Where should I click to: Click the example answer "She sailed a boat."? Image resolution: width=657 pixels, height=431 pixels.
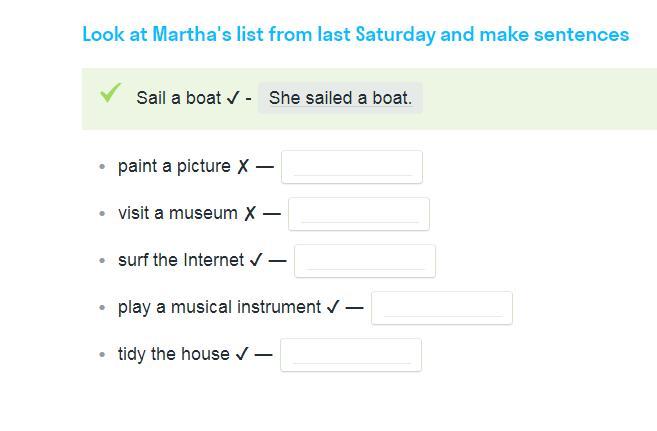point(340,98)
